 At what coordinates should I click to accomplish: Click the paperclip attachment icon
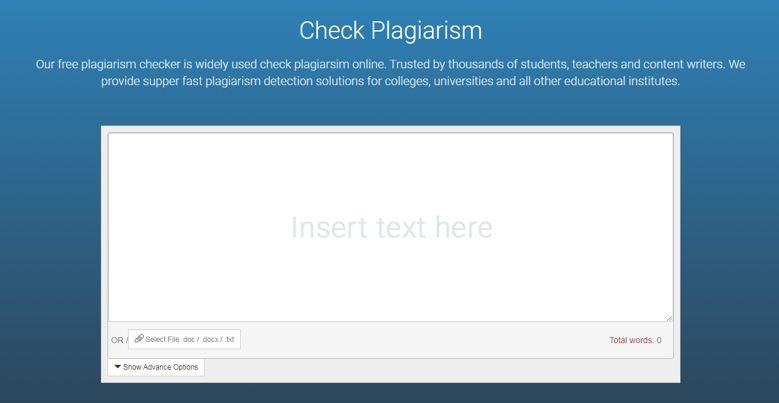[x=139, y=339]
